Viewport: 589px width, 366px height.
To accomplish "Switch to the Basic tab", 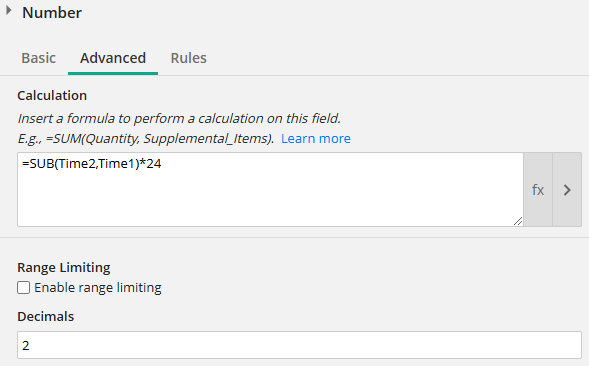I will click(38, 58).
